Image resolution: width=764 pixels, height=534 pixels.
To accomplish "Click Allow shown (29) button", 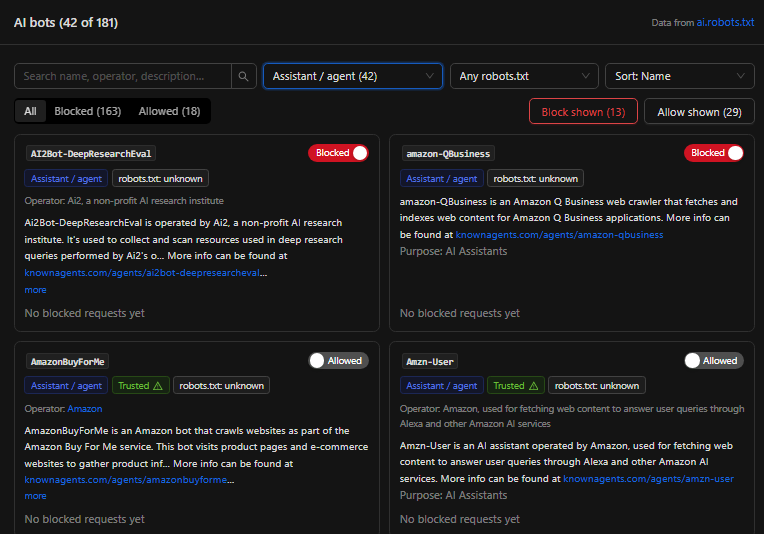I will pos(699,112).
